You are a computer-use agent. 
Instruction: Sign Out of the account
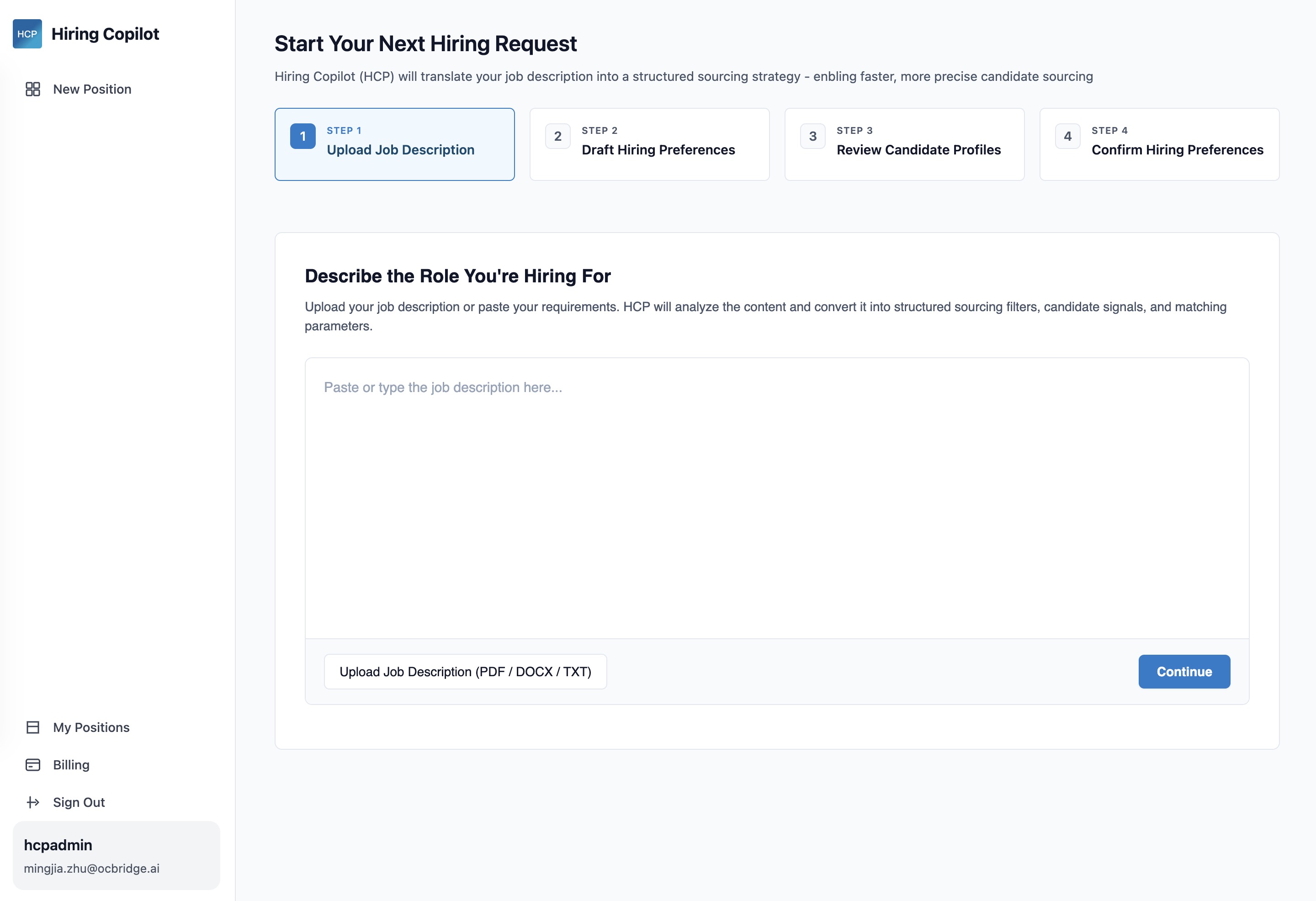coord(79,802)
